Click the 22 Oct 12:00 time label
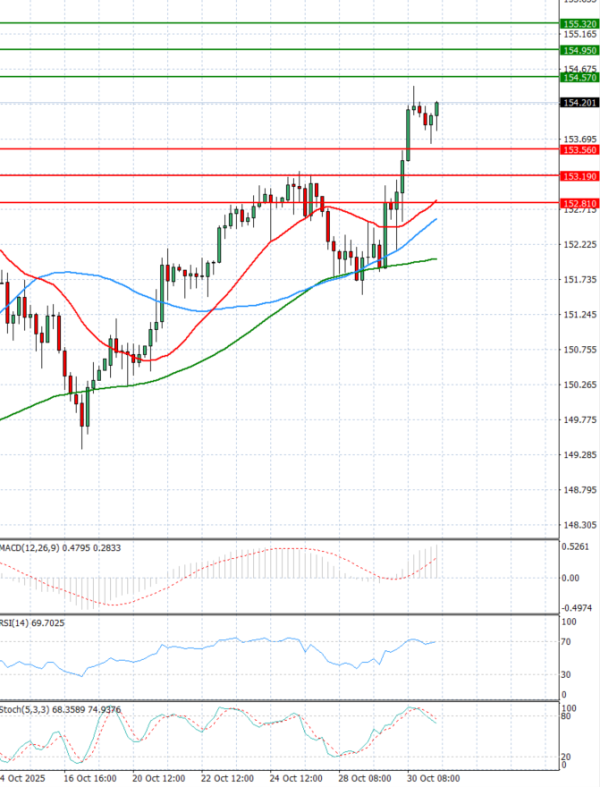 tap(226, 777)
